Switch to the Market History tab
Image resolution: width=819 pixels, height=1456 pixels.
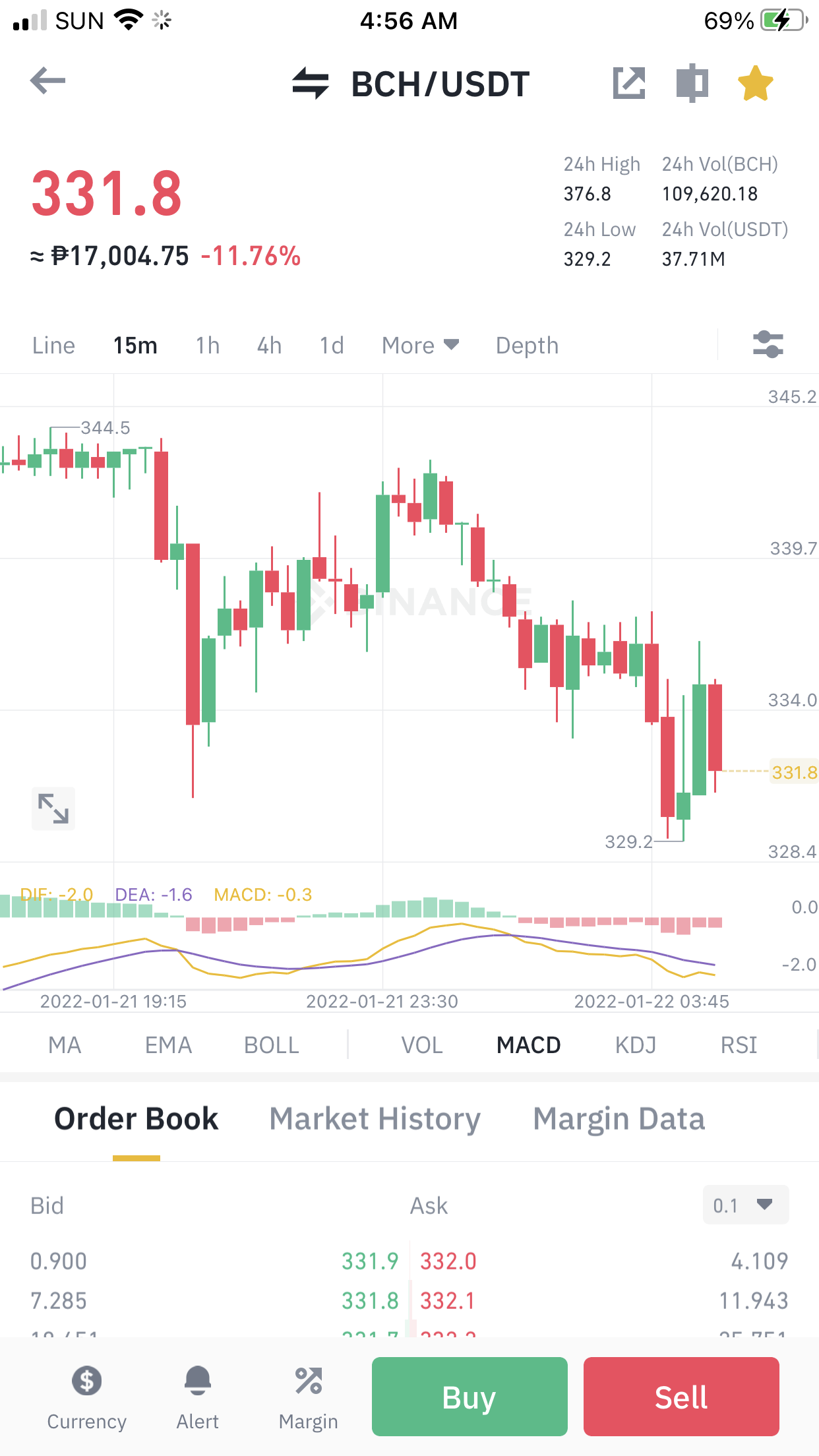click(x=375, y=1119)
